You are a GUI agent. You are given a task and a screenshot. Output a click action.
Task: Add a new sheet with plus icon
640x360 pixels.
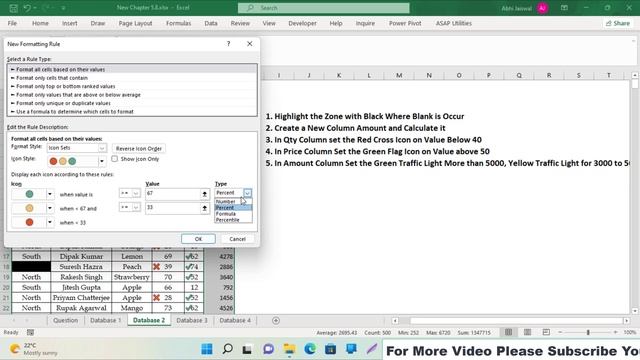tap(276, 320)
